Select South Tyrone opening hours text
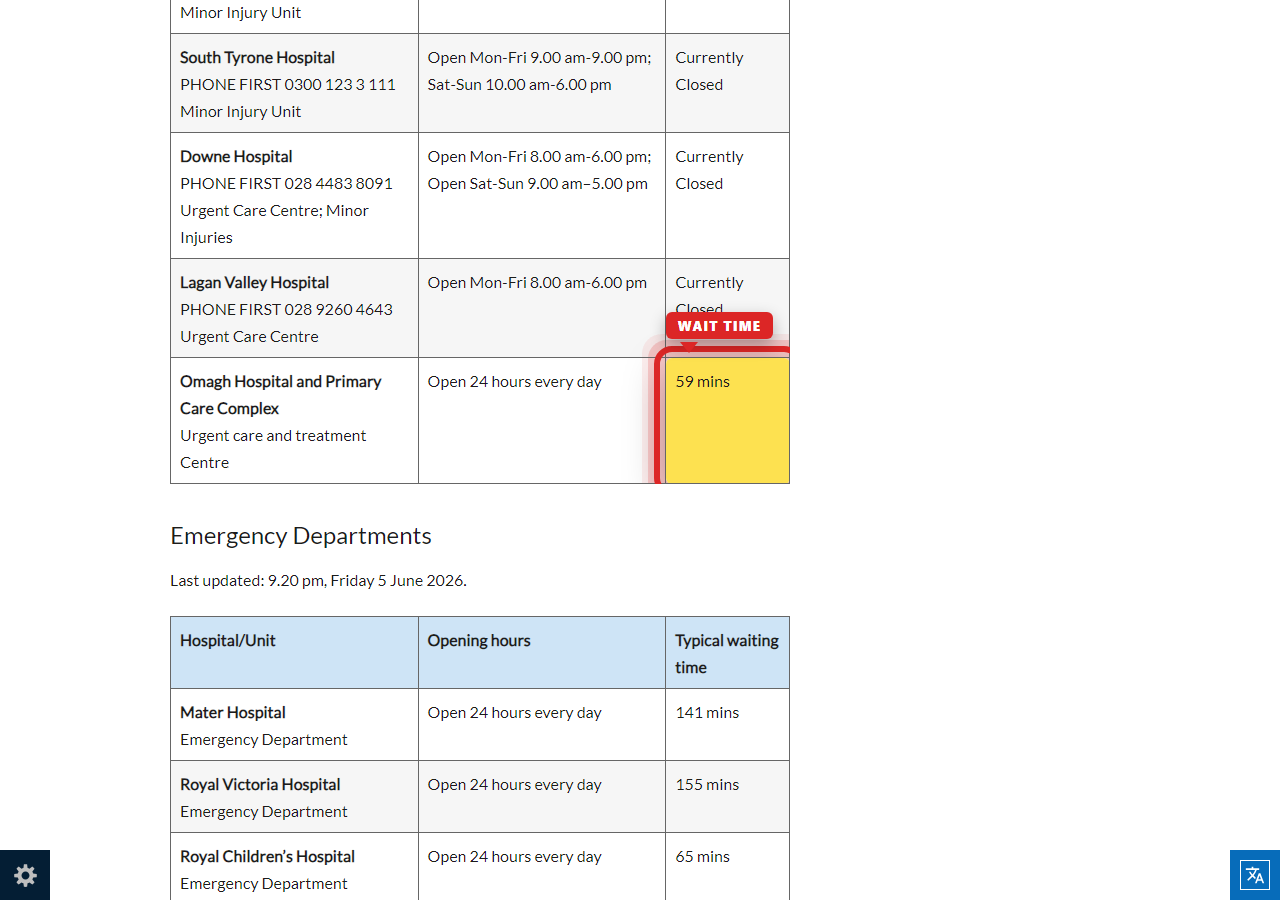Image resolution: width=1280 pixels, height=900 pixels. [540, 71]
